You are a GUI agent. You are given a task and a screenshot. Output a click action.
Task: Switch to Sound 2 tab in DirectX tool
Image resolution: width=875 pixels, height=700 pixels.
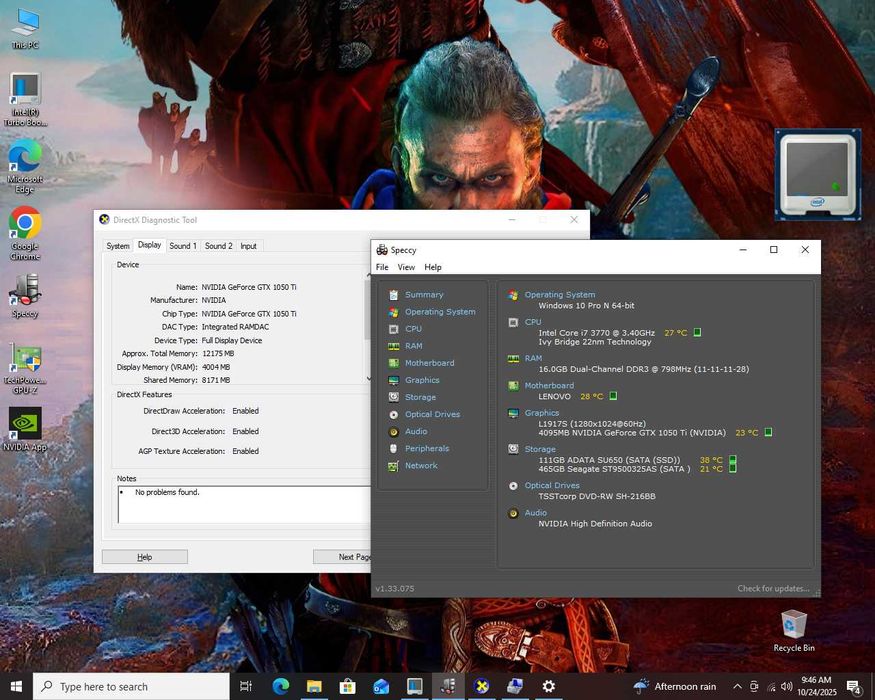click(x=218, y=246)
